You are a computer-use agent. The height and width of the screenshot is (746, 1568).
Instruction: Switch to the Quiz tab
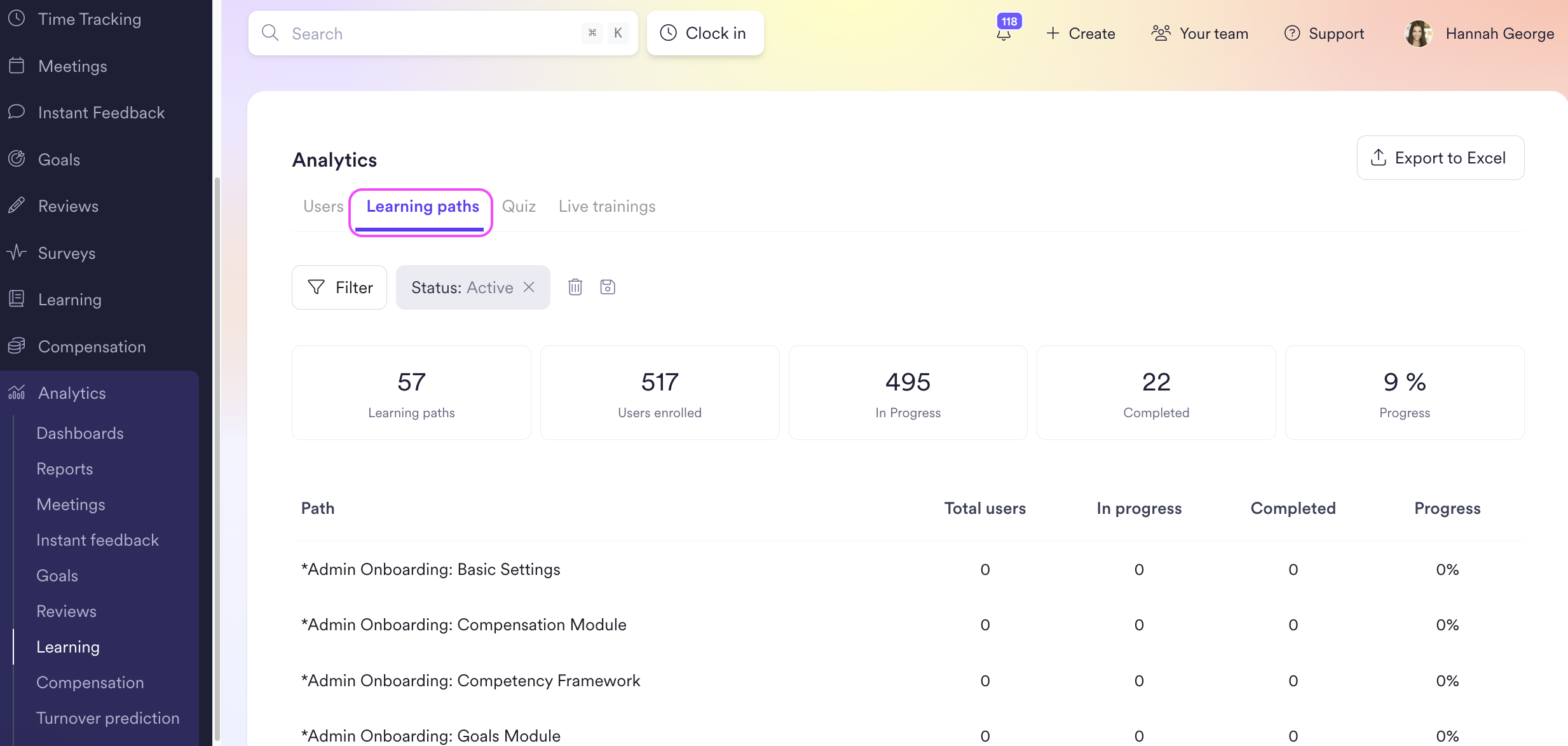click(519, 207)
